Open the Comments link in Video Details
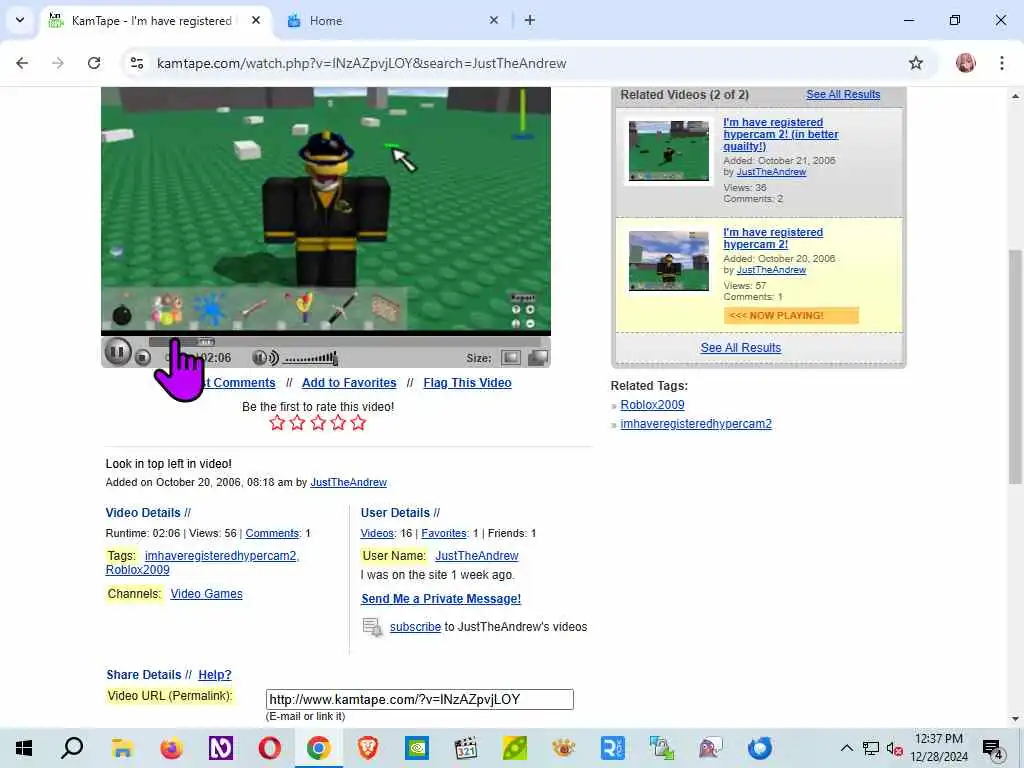Screen dimensions: 1024x768 pyautogui.click(x=272, y=534)
